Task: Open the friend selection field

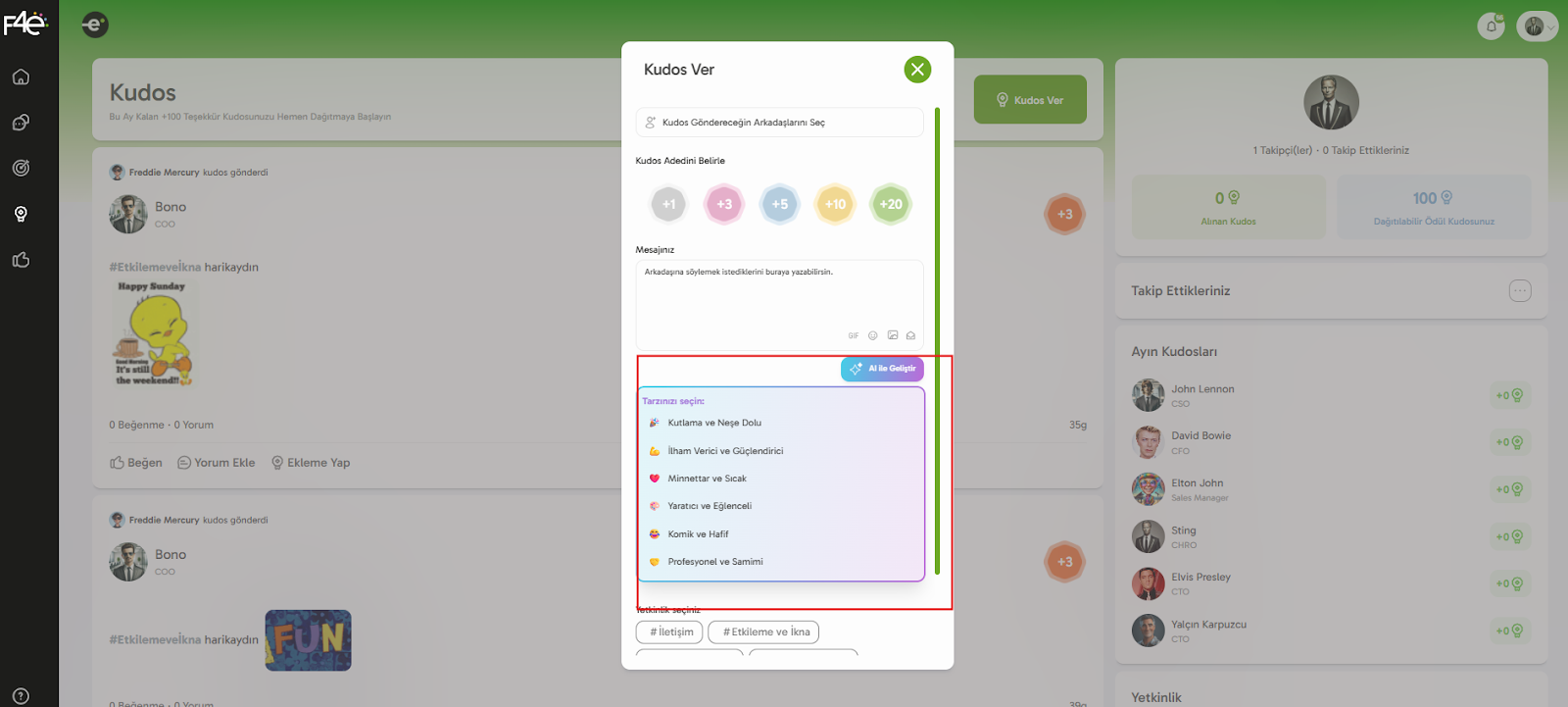Action: pos(779,123)
